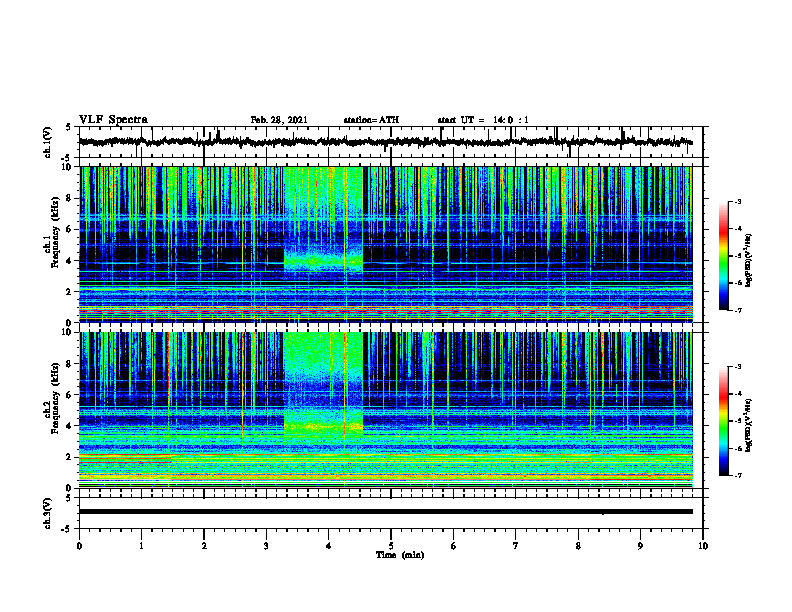The width and height of the screenshot is (792, 612).
Task: Click the ch.3 flat black trace panel
Action: click(x=391, y=513)
